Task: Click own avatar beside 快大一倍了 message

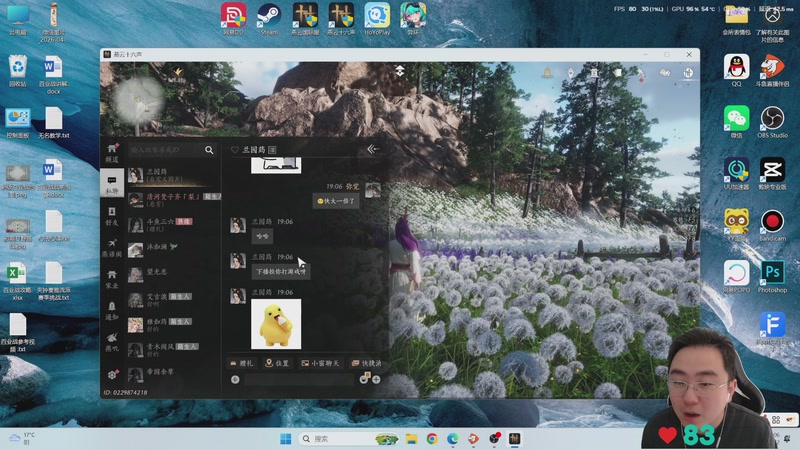Action: (372, 190)
